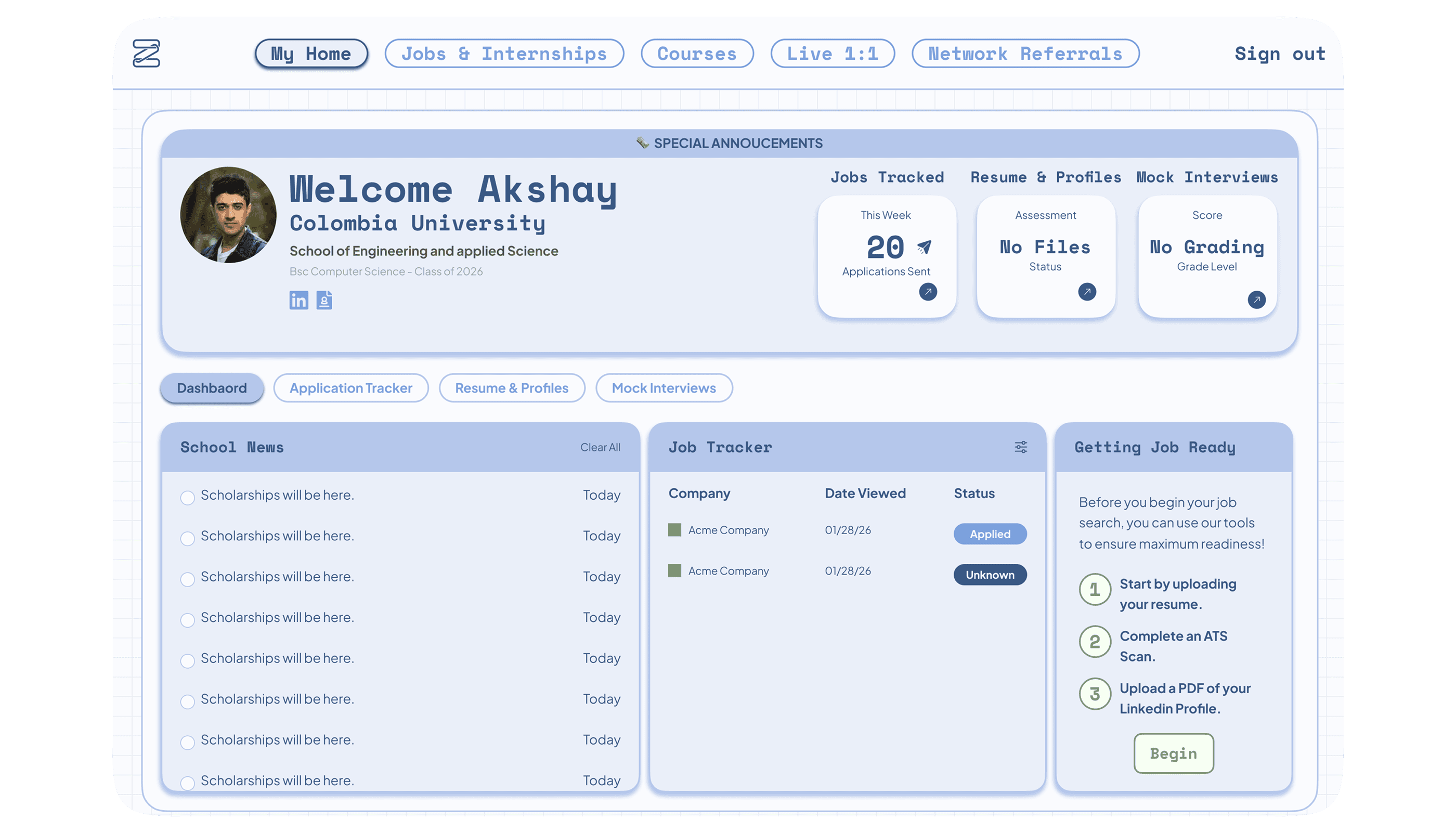This screenshot has height=832, width=1456.
Task: Click Sign out
Action: [x=1279, y=54]
